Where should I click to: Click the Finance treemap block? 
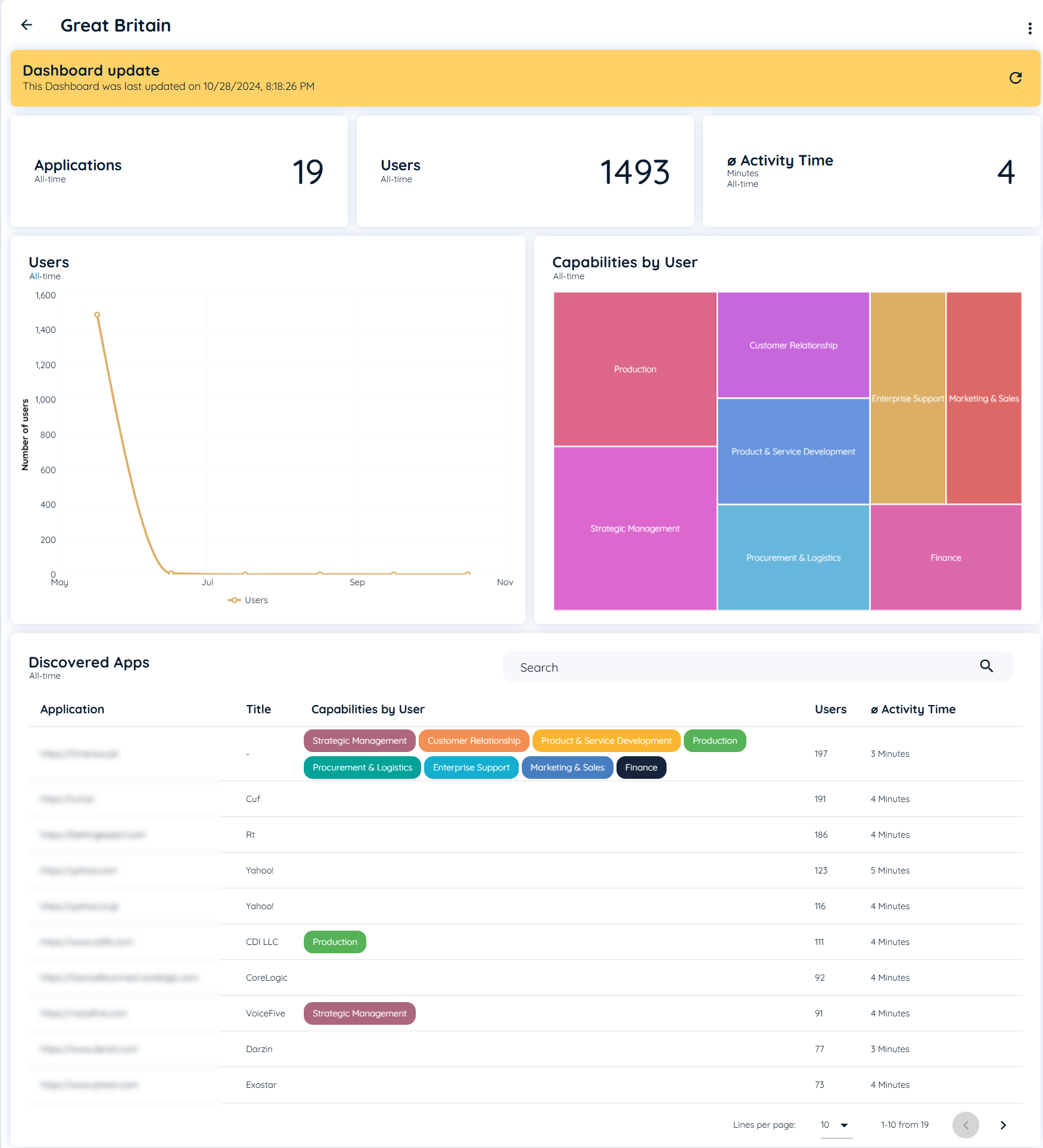click(x=946, y=557)
